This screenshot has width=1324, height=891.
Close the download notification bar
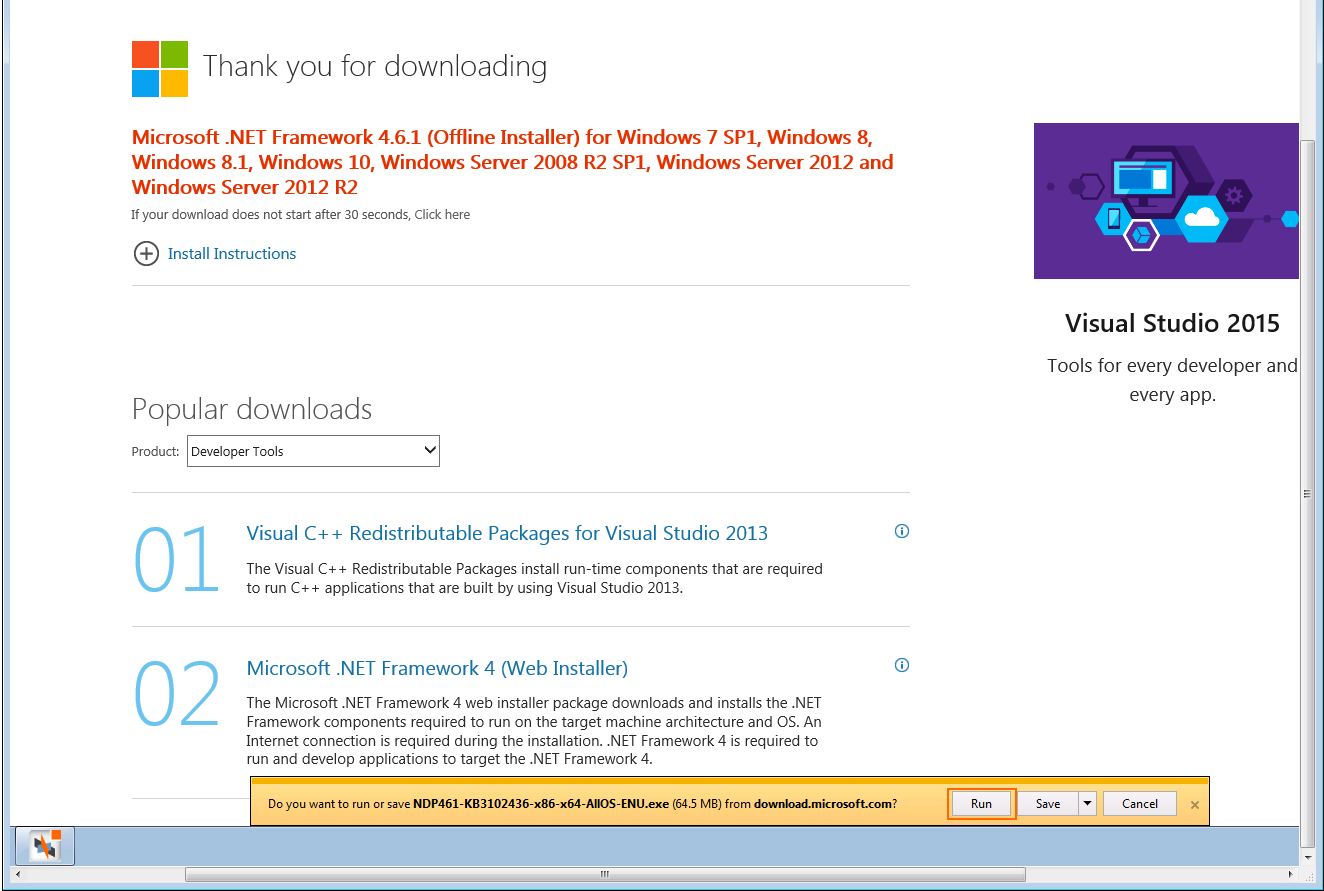1194,805
